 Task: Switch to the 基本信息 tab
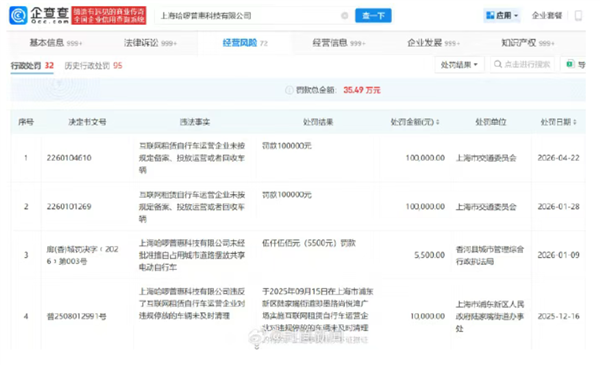click(56, 43)
